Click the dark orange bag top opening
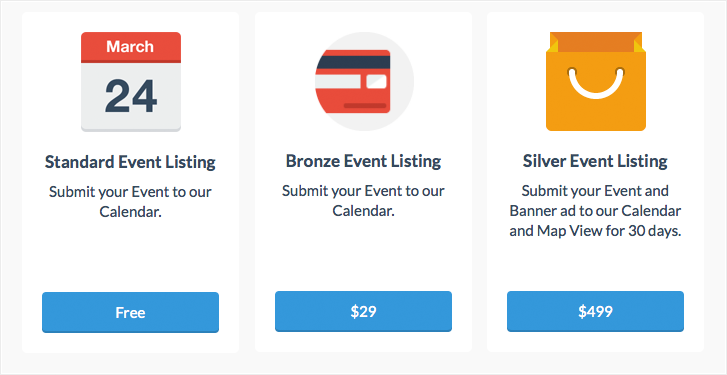Viewport: 727px width, 375px height. point(596,42)
